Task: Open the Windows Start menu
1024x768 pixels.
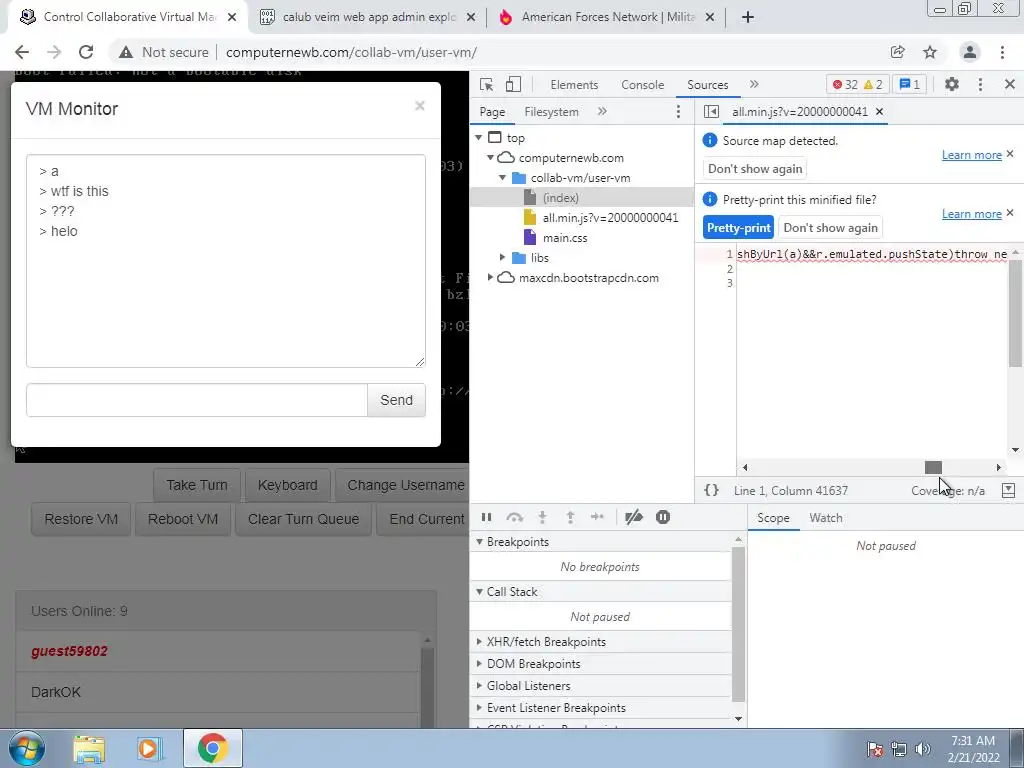Action: tap(26, 748)
